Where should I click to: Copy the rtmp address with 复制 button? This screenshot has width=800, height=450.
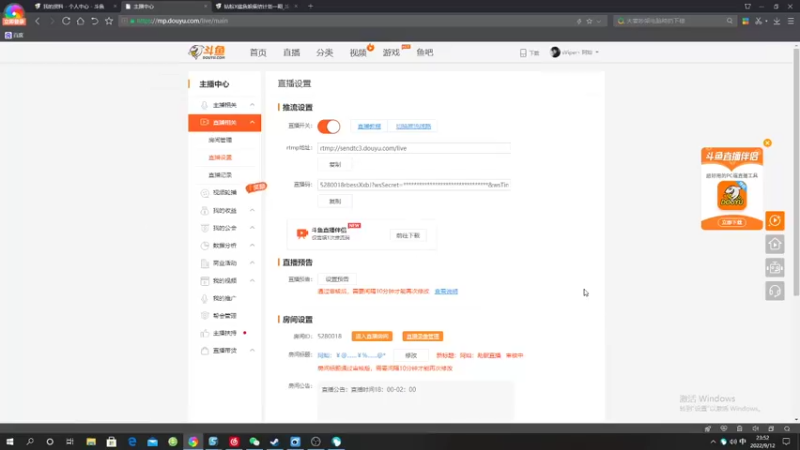pos(335,164)
